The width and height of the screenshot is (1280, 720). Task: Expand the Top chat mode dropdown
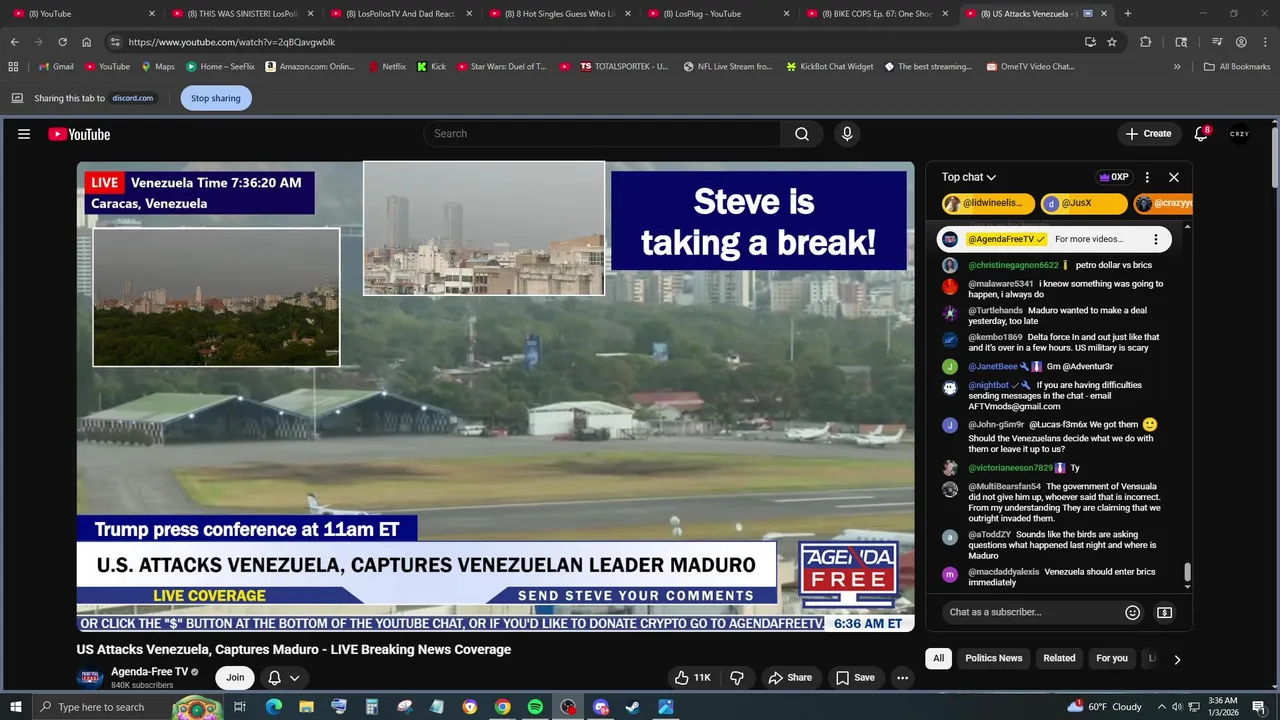coord(968,177)
